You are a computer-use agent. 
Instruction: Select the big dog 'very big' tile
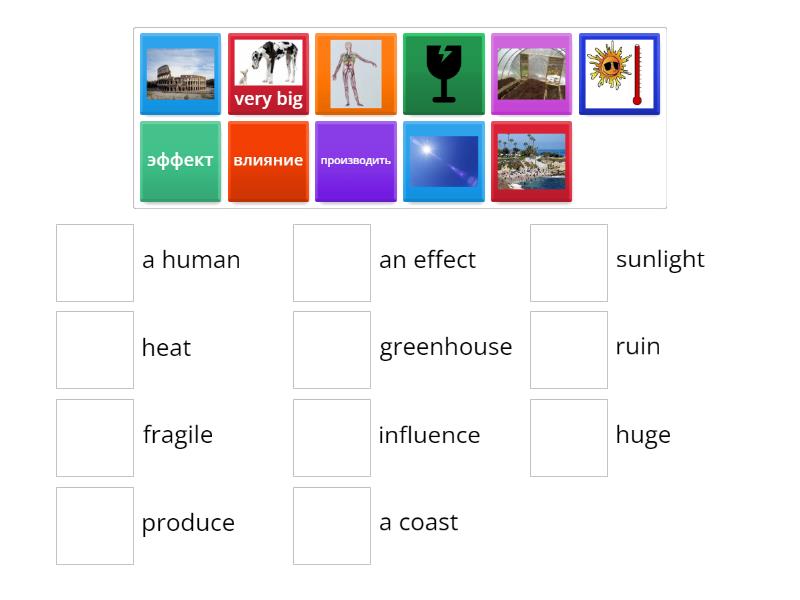coord(268,74)
